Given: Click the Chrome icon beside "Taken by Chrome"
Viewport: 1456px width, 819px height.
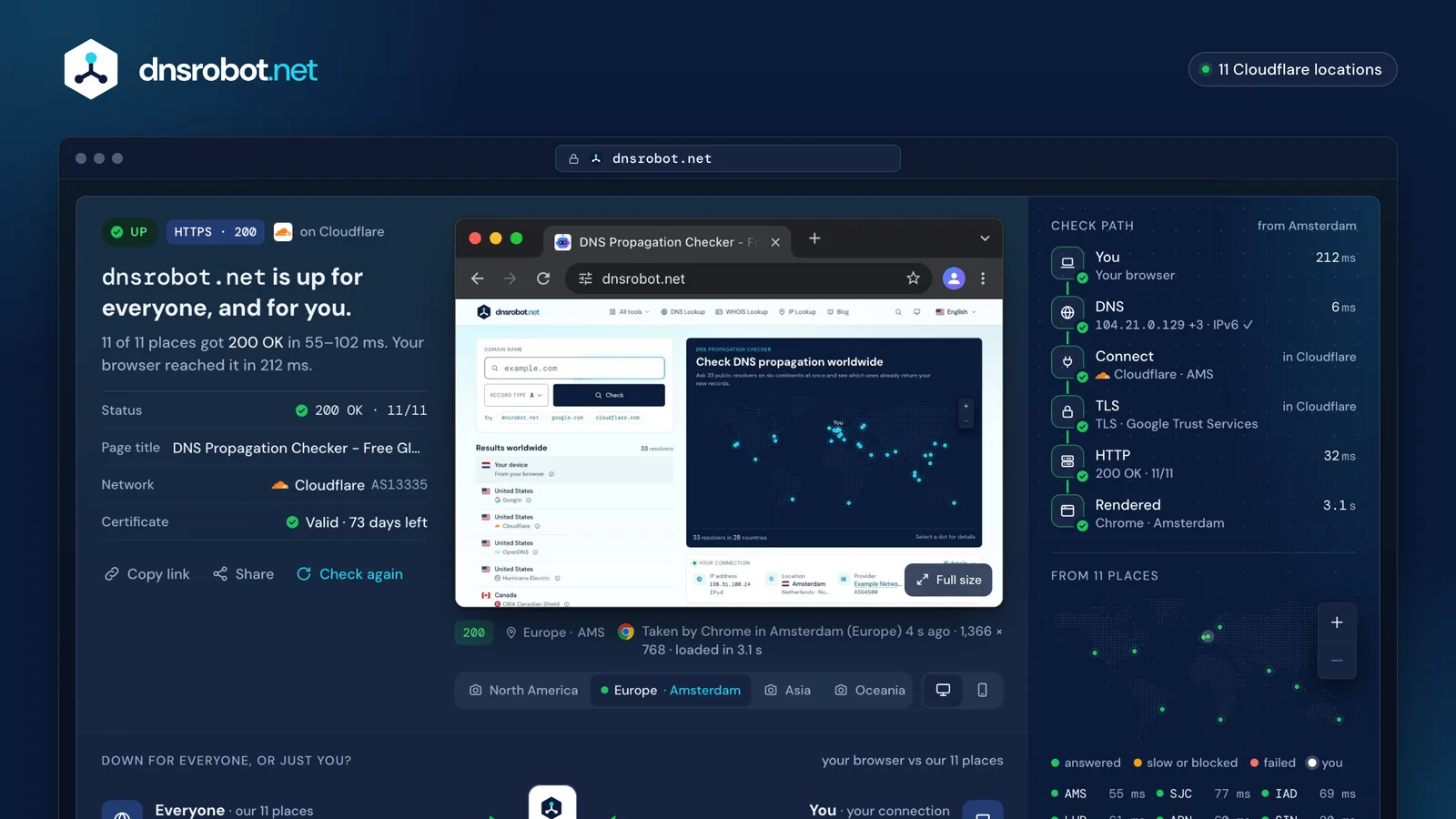Looking at the screenshot, I should tap(626, 632).
